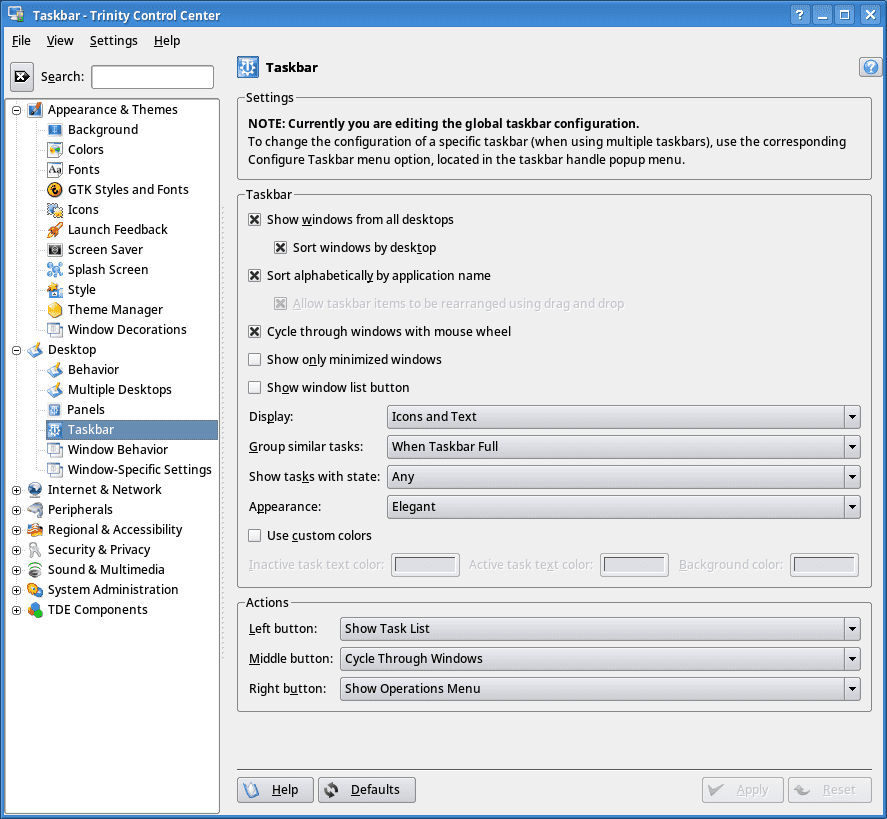Click the Launch Feedback rocket icon
Viewport: 887px width, 819px height.
pos(55,230)
